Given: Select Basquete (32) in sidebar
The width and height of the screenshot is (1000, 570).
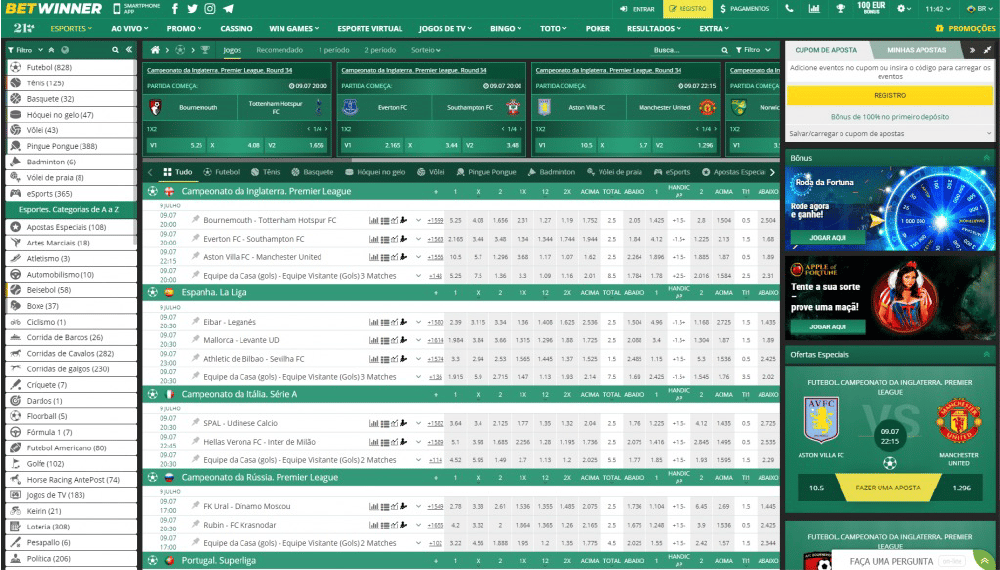Looking at the screenshot, I should (71, 99).
